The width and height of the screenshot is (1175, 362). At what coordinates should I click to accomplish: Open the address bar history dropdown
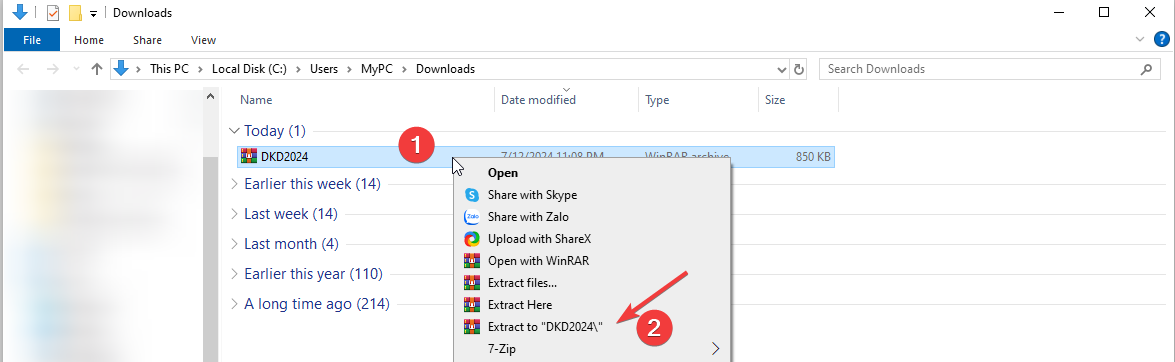782,69
